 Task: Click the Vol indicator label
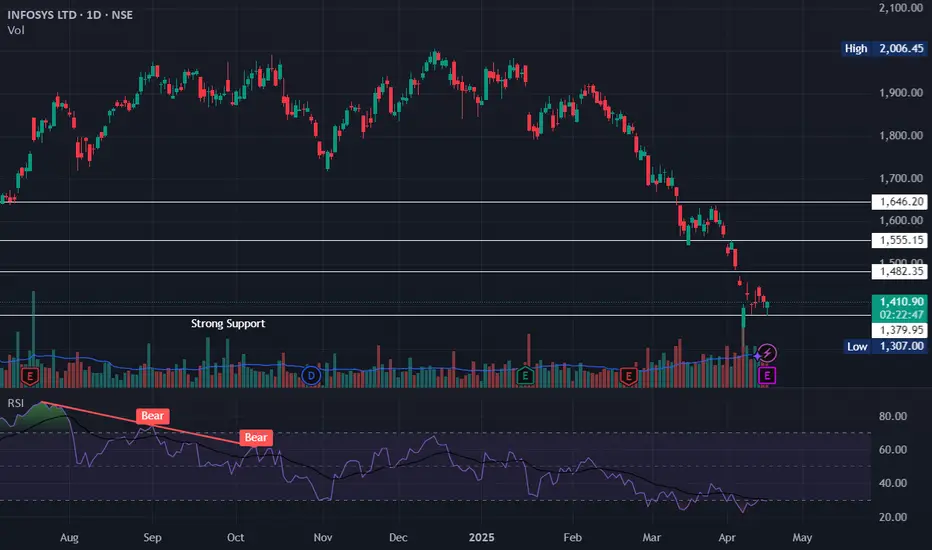pos(16,30)
